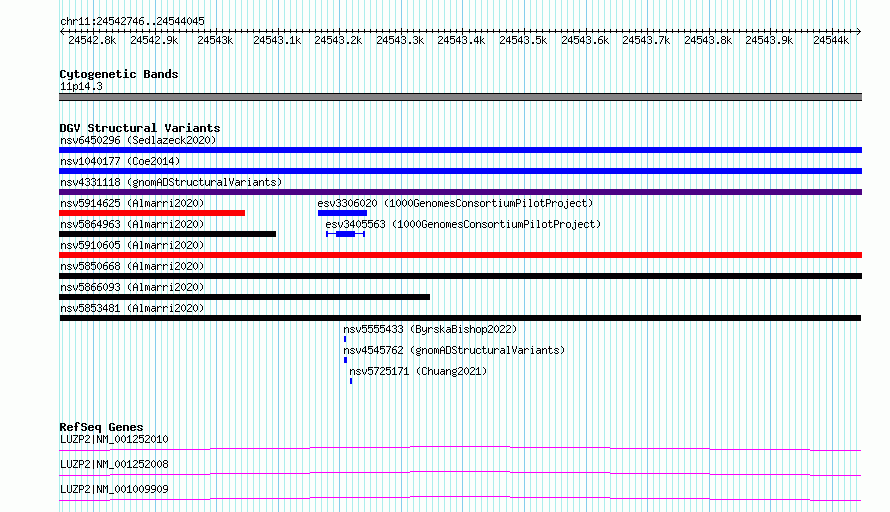890x512 pixels.
Task: Click the gray 11p14.3 cytogenetic band bar
Action: coord(460,97)
